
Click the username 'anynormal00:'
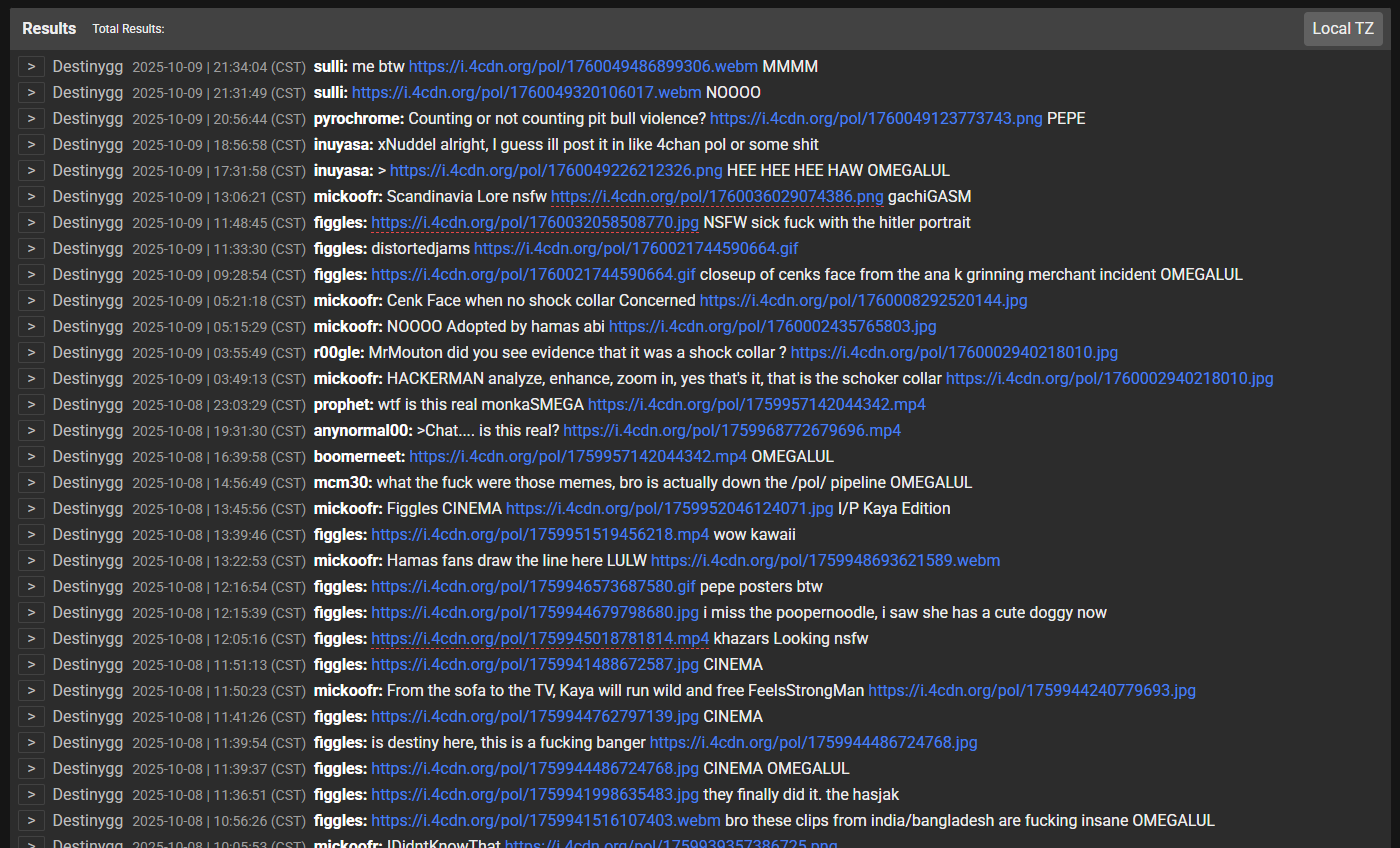coord(363,430)
